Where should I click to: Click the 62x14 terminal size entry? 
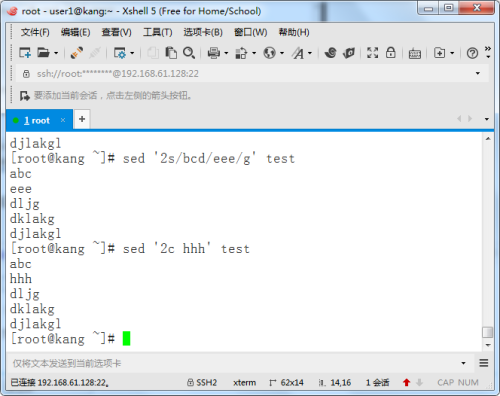(287, 382)
